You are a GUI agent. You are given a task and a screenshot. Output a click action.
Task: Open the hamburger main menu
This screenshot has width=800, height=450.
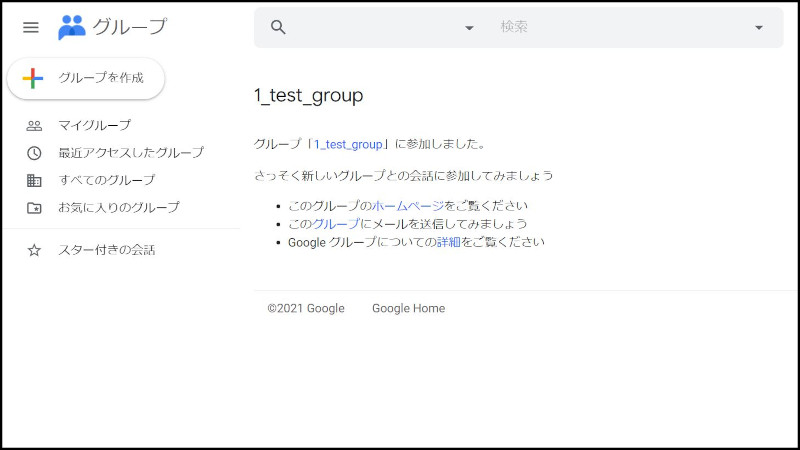tap(31, 27)
